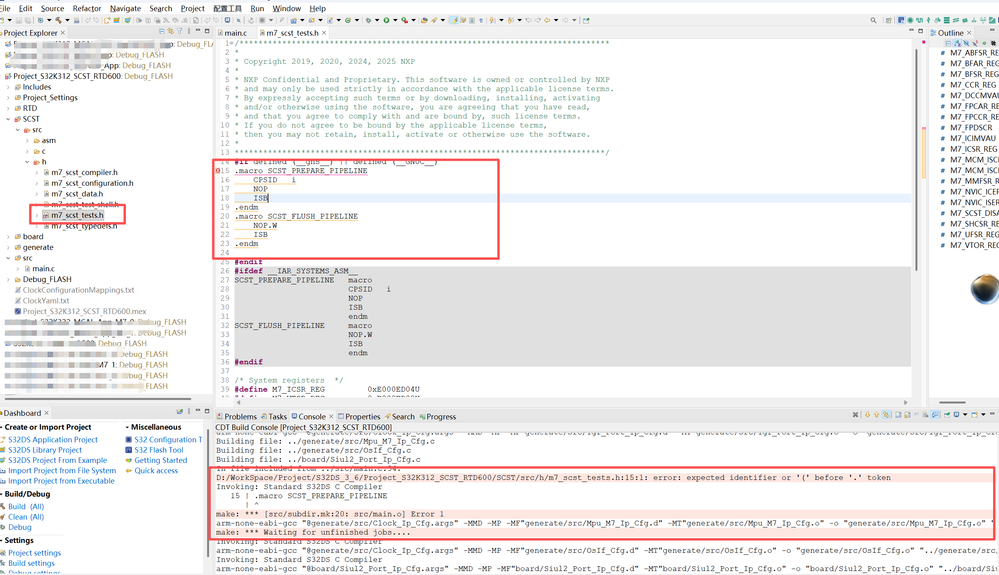Open the Project menu
The height and width of the screenshot is (575, 999).
pyautogui.click(x=192, y=8)
